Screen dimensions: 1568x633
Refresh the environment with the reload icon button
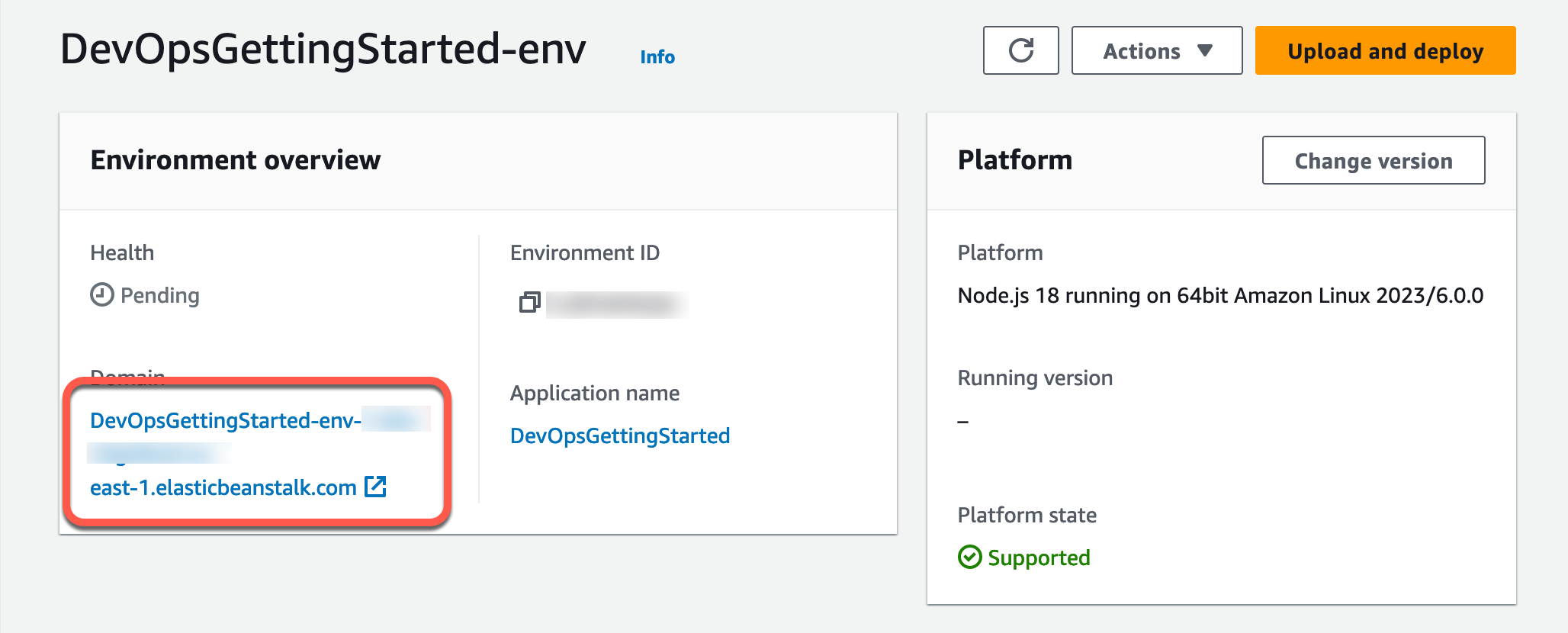pyautogui.click(x=1020, y=50)
